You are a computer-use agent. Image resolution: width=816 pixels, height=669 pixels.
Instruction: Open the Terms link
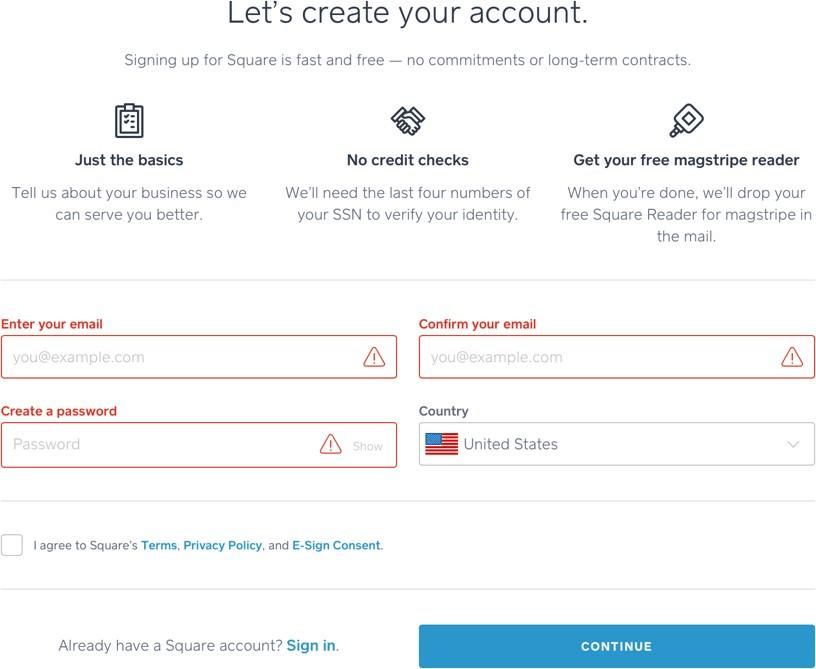(159, 545)
